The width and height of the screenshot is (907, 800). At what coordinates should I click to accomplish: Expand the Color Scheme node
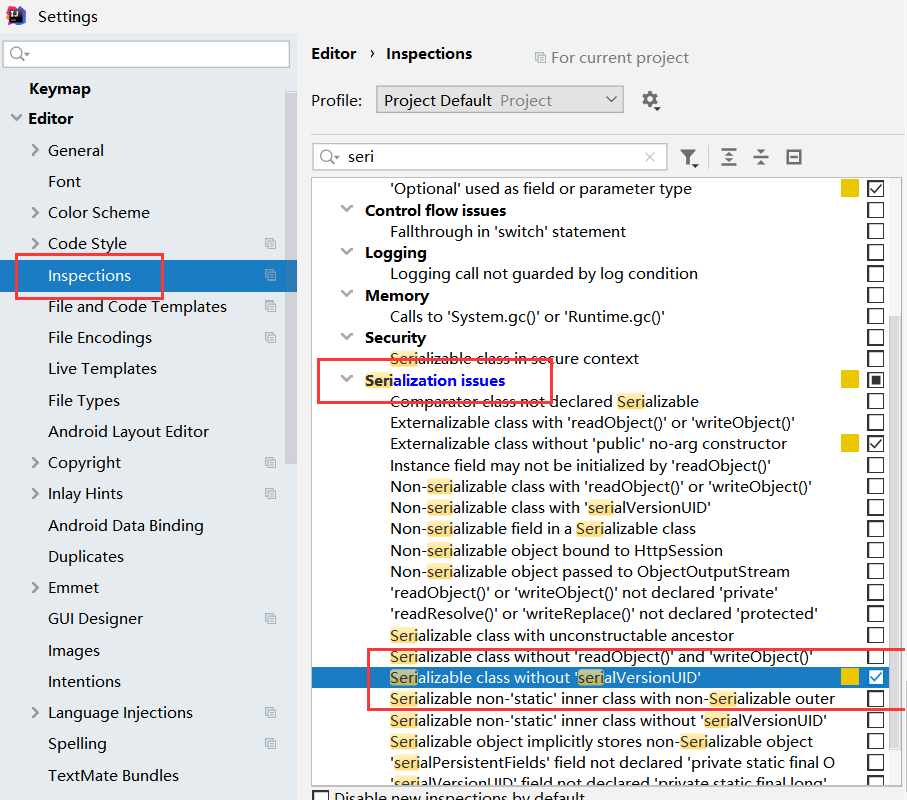(x=35, y=212)
